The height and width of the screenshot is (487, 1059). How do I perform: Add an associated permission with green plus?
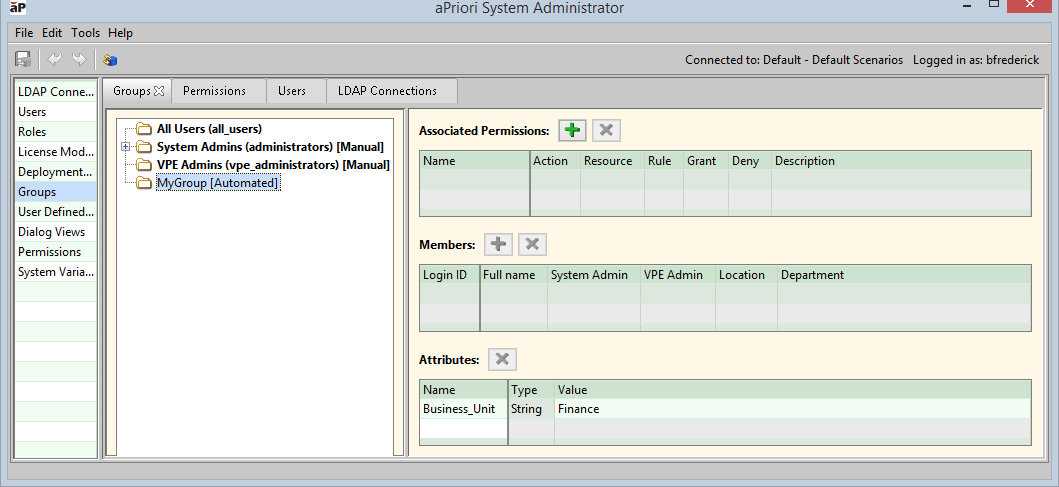[x=572, y=130]
